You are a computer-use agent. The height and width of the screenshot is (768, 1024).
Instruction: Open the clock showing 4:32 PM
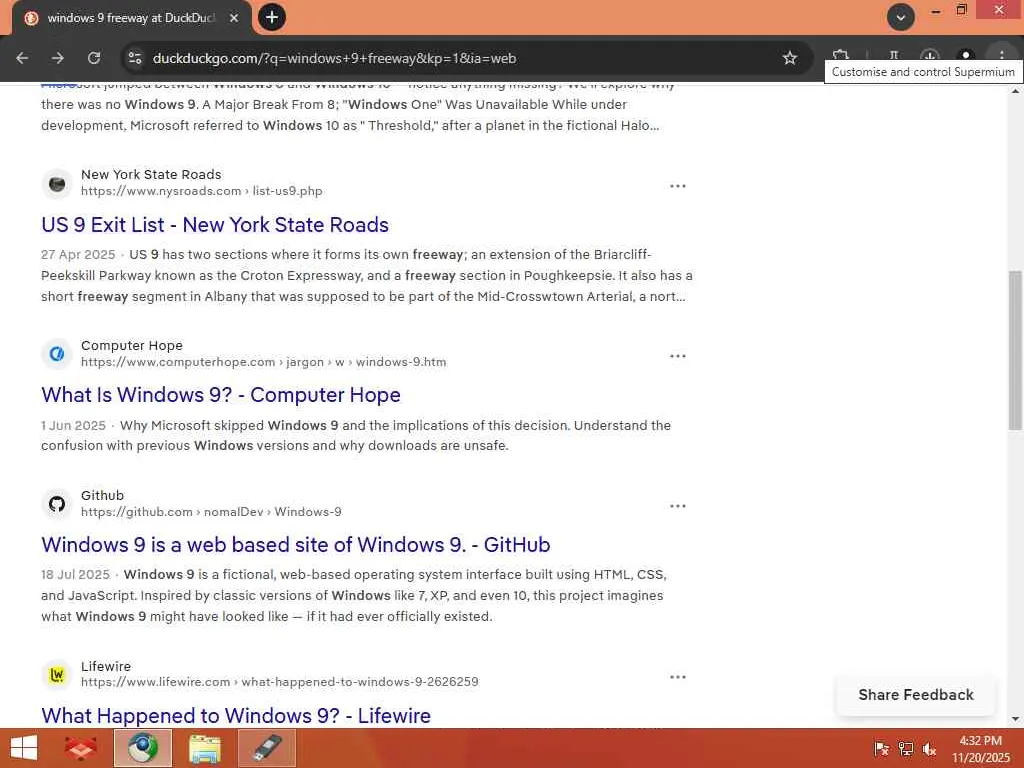point(980,749)
